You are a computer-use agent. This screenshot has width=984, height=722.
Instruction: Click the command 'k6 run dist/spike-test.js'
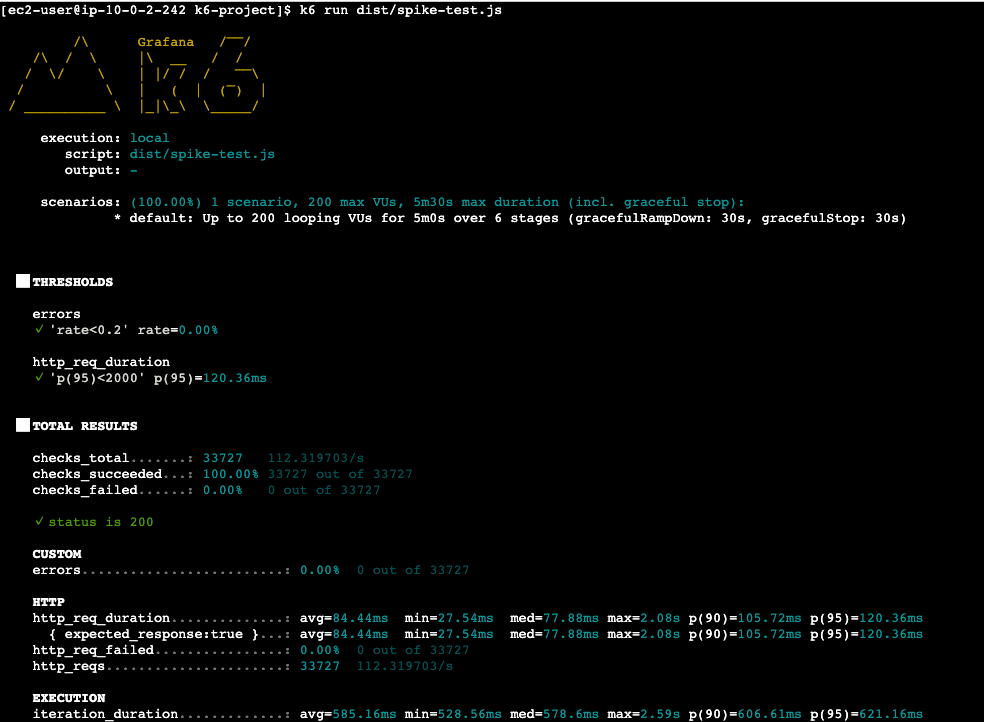(400, 10)
